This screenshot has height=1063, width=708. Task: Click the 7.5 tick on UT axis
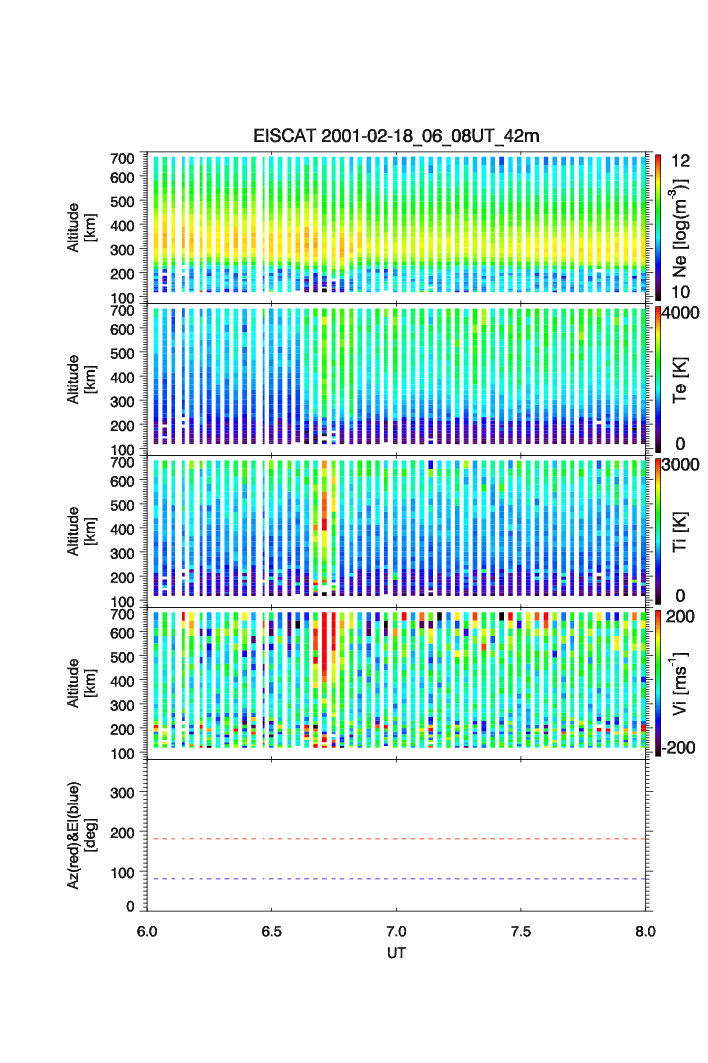coord(520,931)
